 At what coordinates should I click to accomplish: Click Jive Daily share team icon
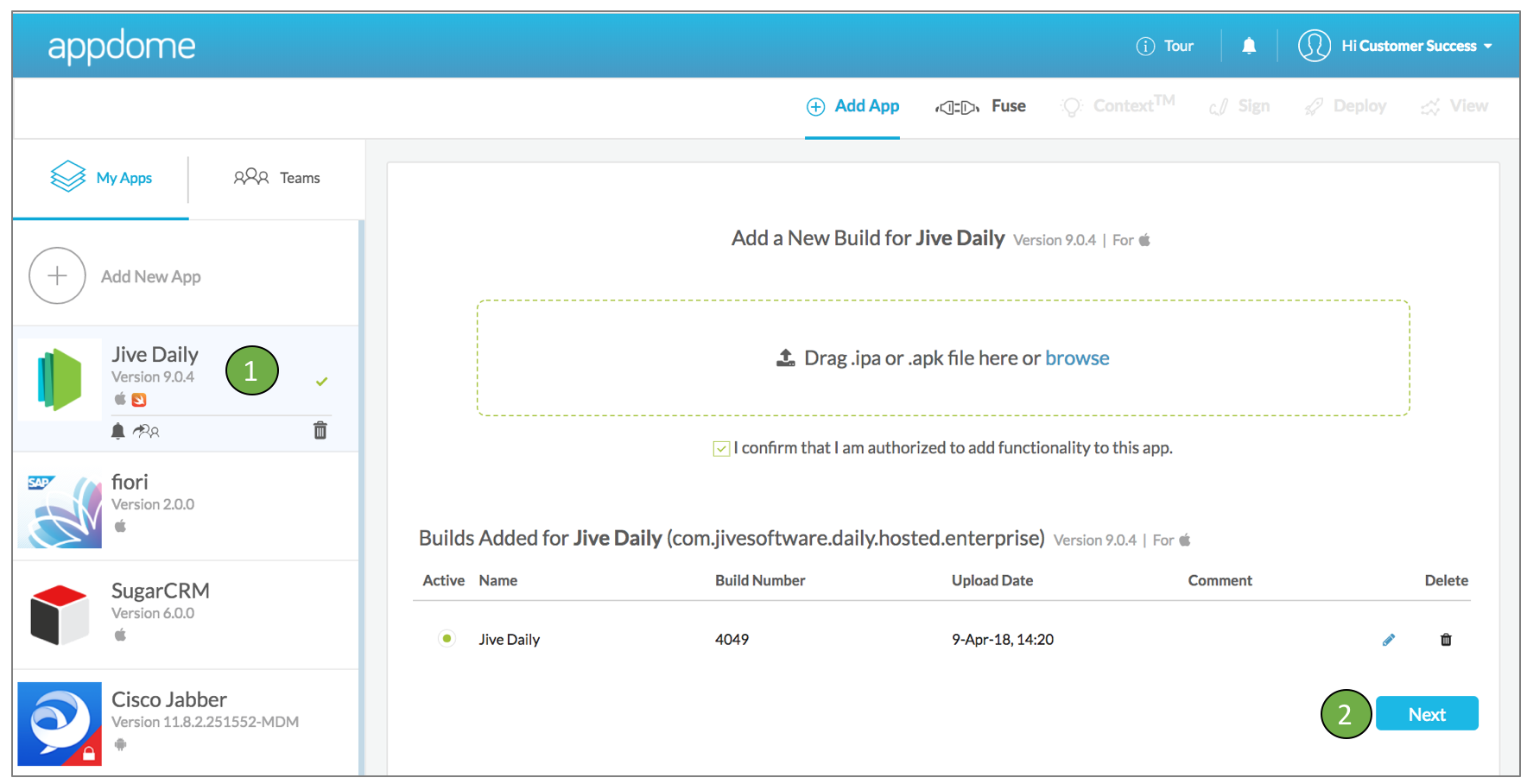(146, 431)
